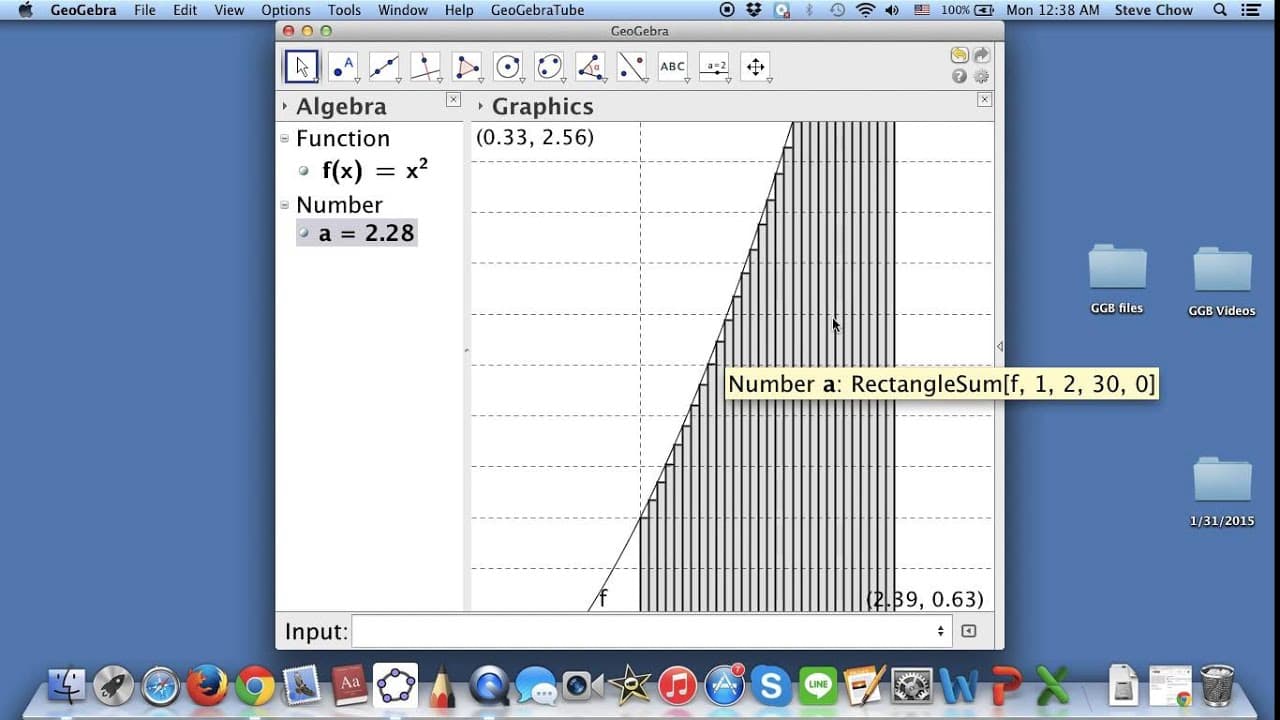The image size is (1280, 720).
Task: Open Chrome from the dock
Action: click(255, 686)
